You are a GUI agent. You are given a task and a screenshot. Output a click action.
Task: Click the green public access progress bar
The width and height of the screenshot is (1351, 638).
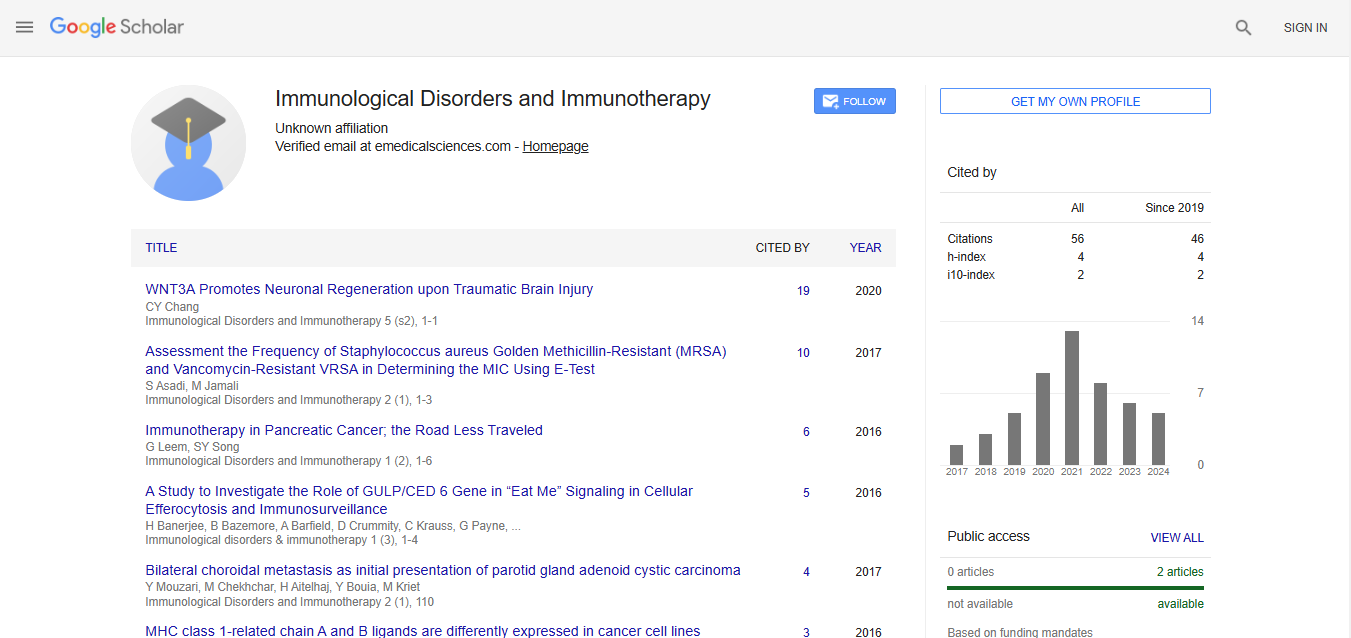pos(1075,588)
